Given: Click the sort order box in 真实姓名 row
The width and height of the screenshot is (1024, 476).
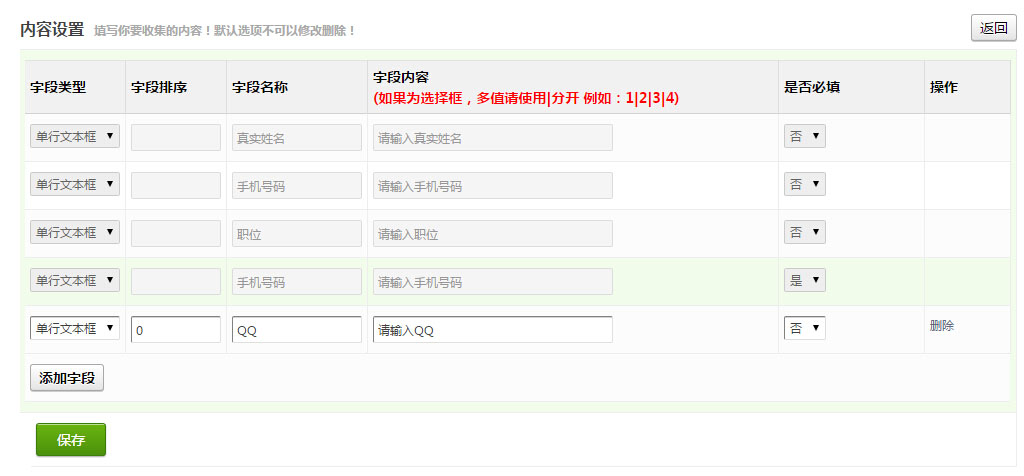Looking at the screenshot, I should click(x=176, y=138).
